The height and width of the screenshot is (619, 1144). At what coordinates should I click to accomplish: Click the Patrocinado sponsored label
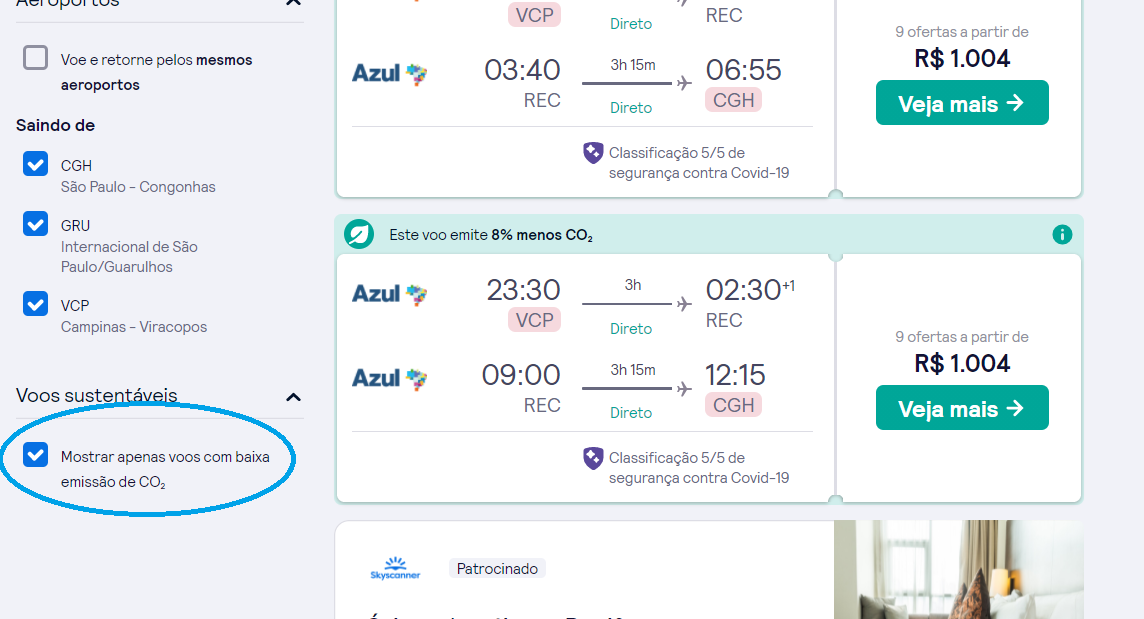click(x=497, y=569)
